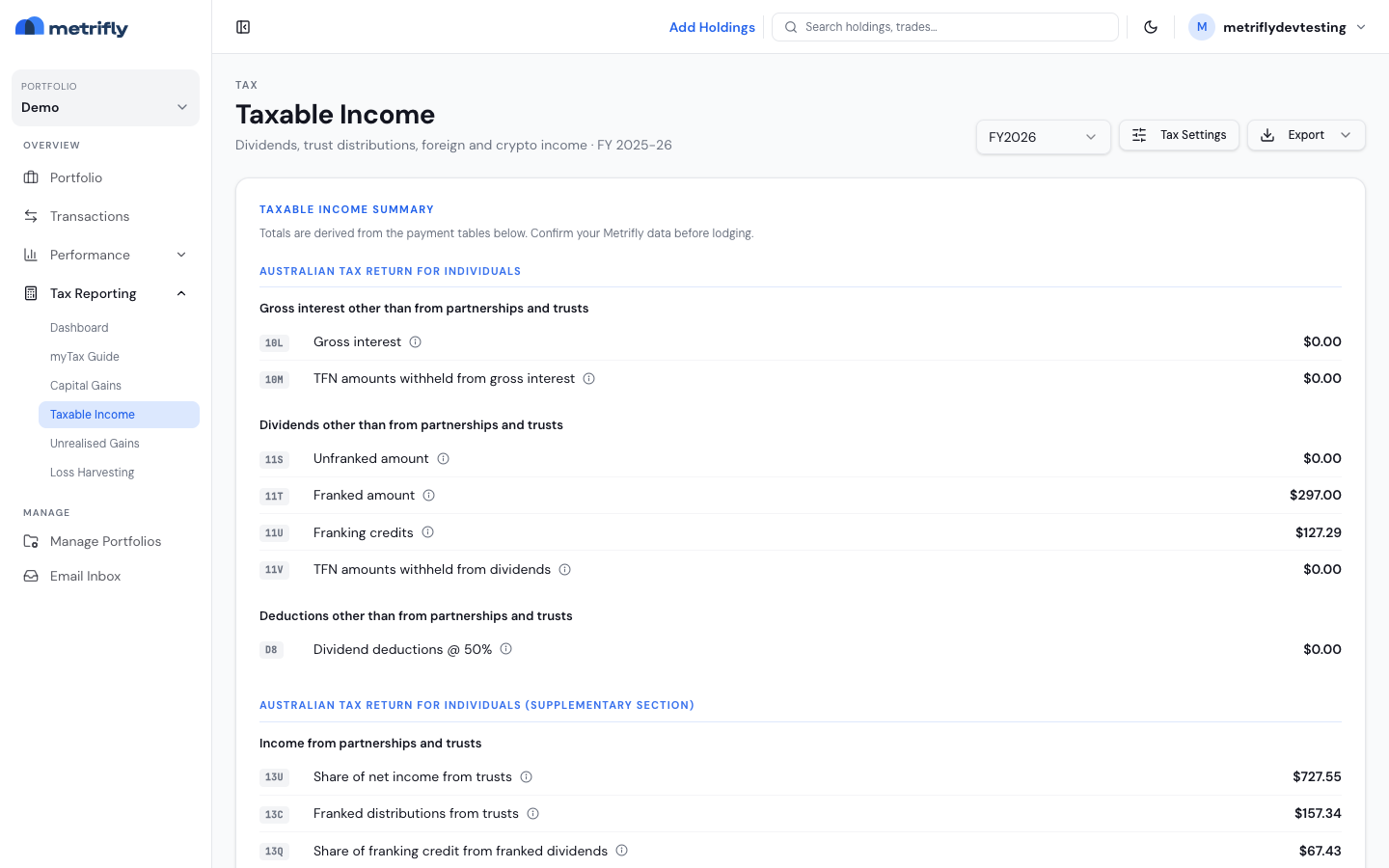
Task: Click the Portfolio briefcase icon
Action: click(31, 177)
